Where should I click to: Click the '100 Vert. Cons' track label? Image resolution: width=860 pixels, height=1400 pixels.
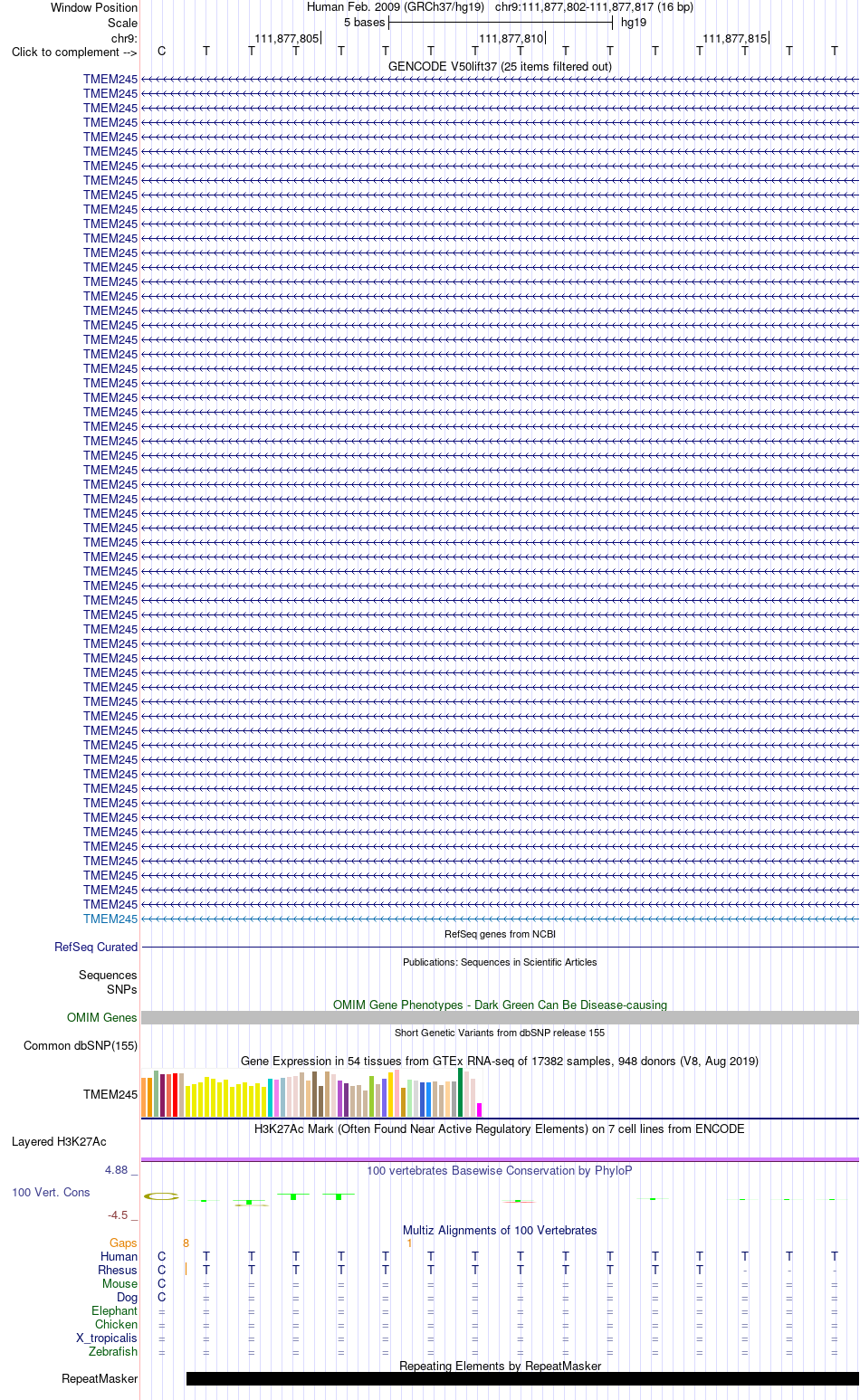click(x=51, y=1192)
